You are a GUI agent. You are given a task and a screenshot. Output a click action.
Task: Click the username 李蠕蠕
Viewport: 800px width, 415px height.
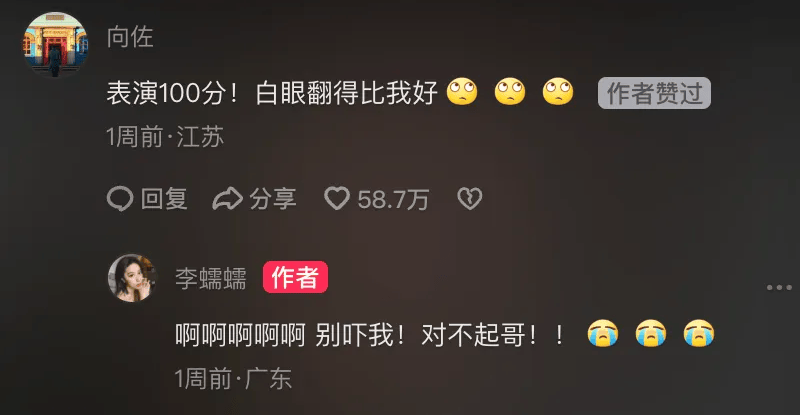[211, 278]
